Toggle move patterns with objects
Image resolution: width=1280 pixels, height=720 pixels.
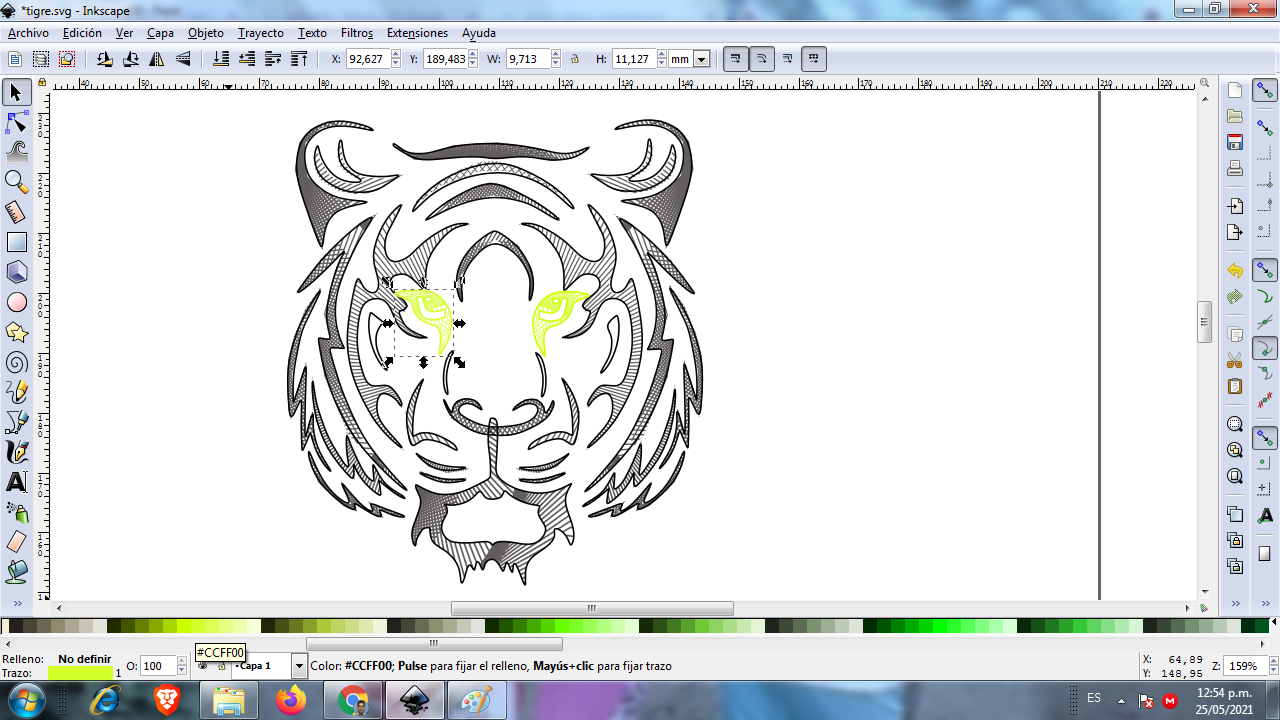point(814,59)
